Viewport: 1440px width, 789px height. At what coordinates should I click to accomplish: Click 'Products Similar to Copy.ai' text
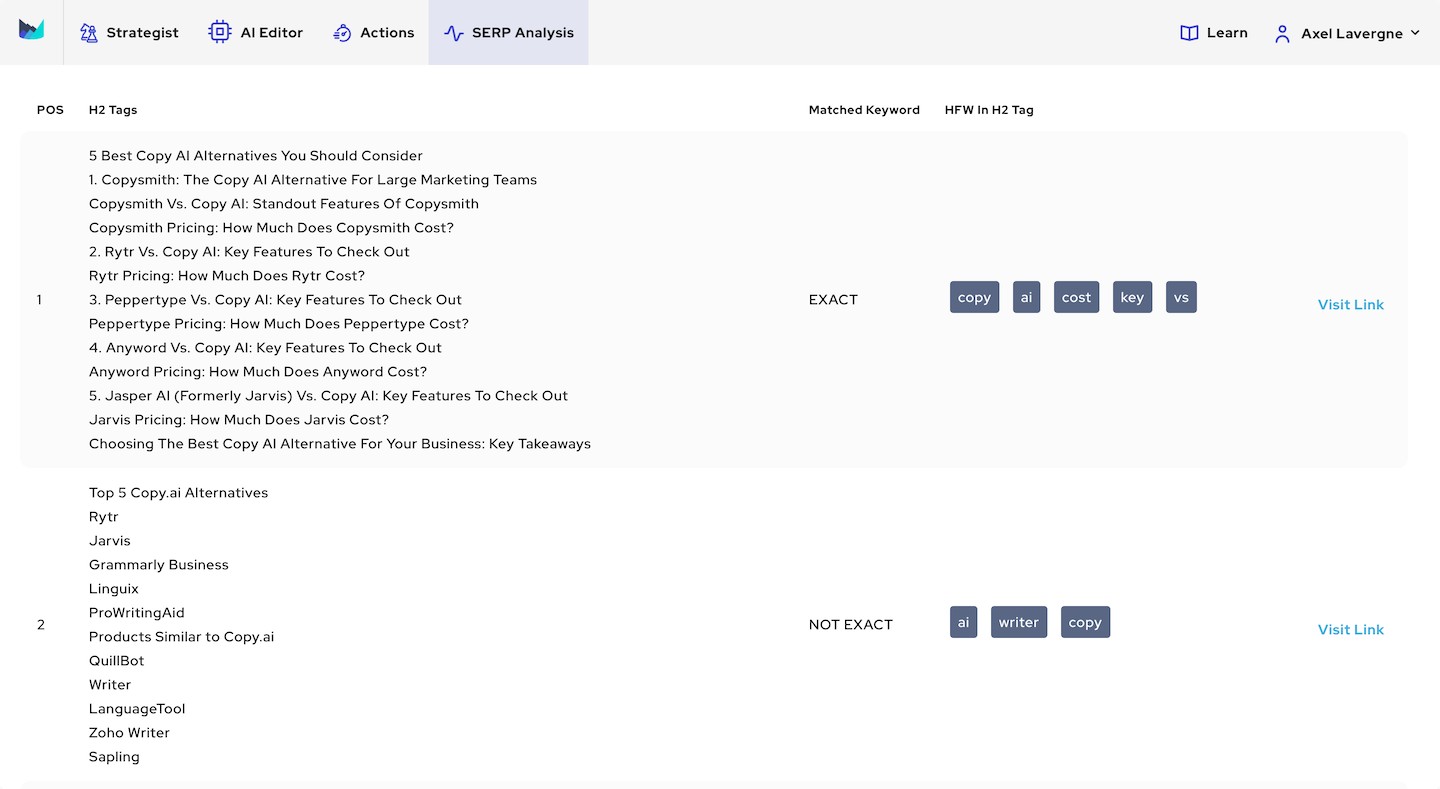coord(182,637)
